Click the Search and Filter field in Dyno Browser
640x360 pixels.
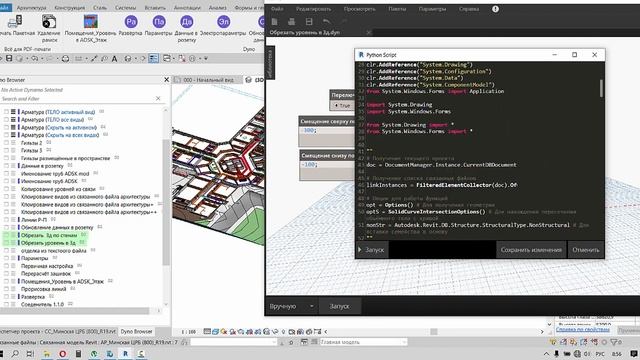tap(77, 98)
